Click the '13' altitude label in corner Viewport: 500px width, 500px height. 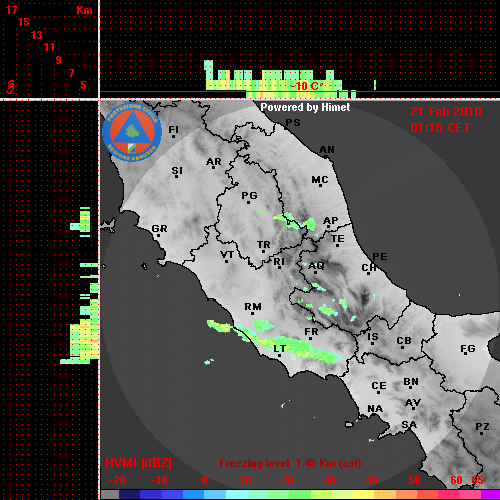(x=37, y=35)
